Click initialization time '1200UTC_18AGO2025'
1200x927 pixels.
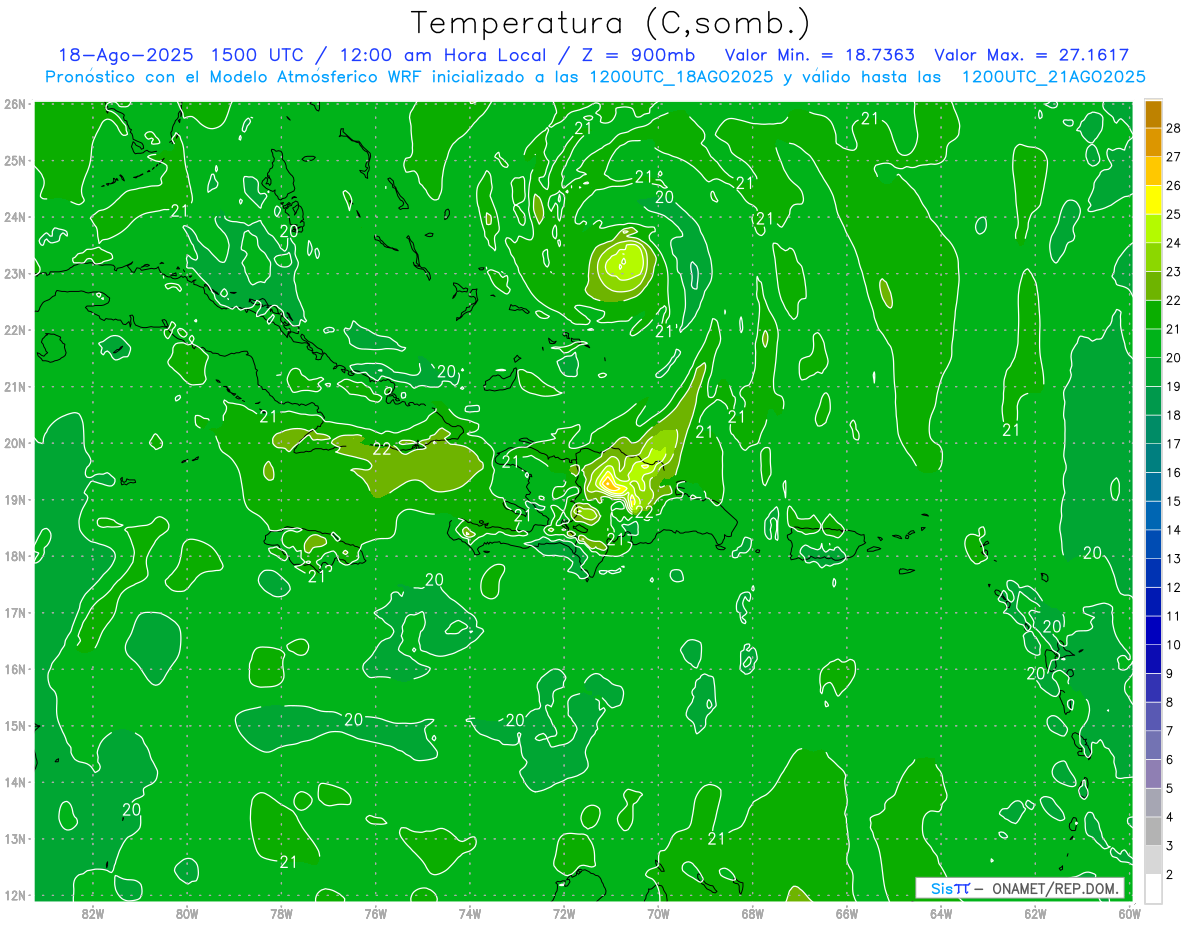(x=681, y=77)
